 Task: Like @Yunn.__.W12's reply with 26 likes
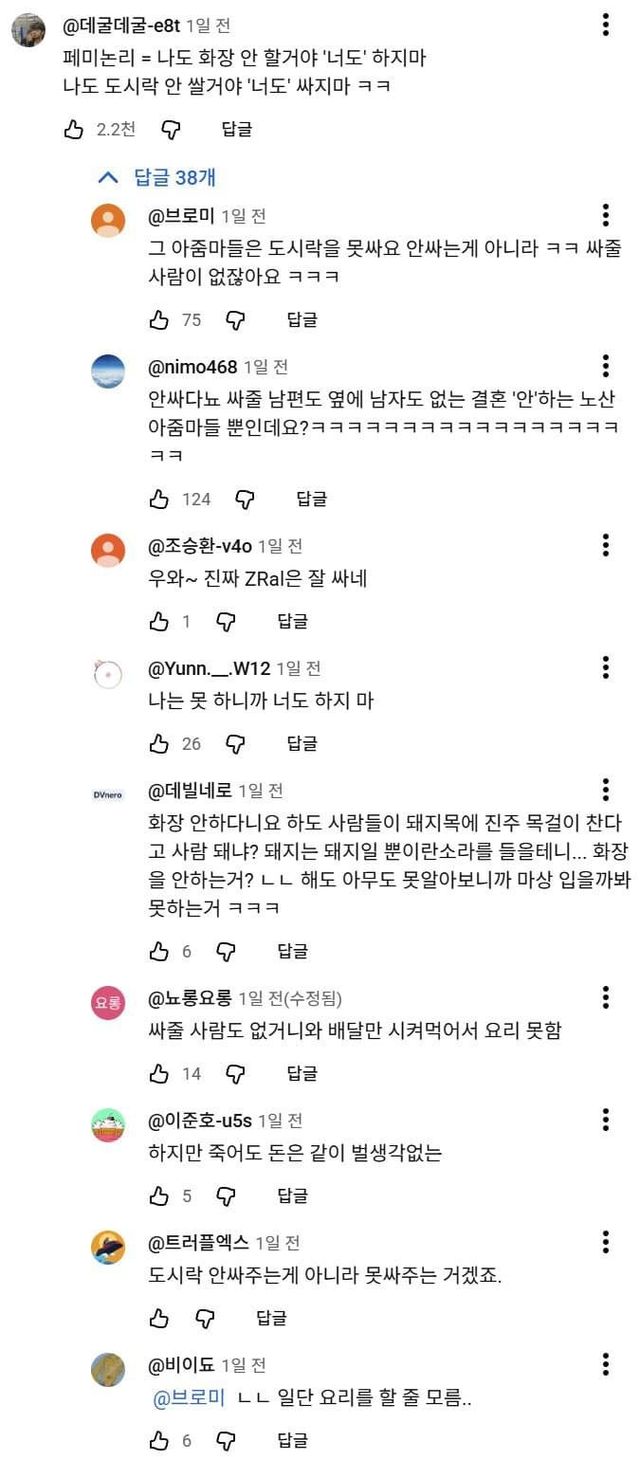pos(158,743)
